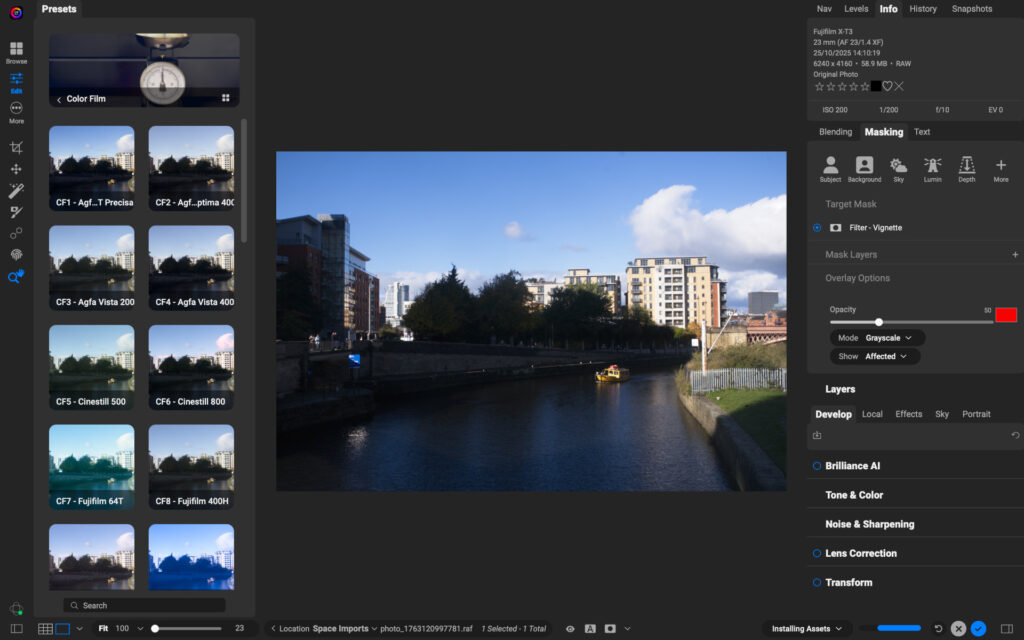Change the mask overlay color swatch
Image resolution: width=1024 pixels, height=640 pixels.
(1005, 313)
